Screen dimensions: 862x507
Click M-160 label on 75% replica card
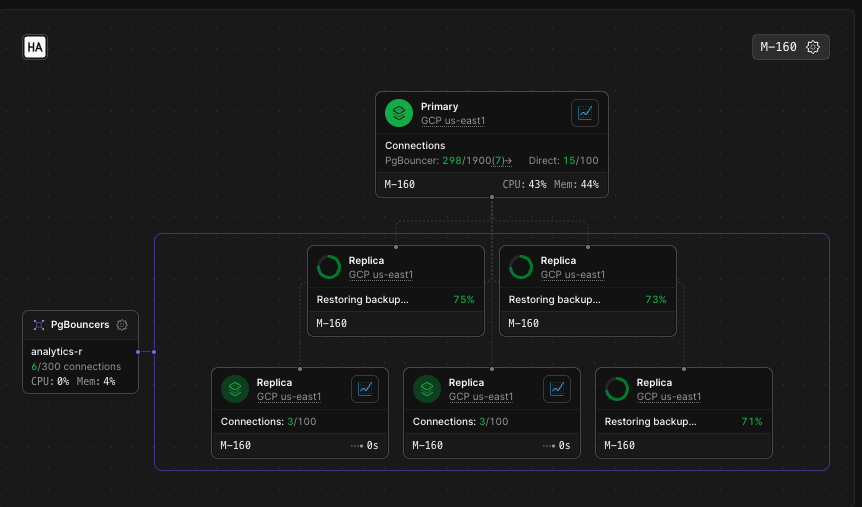tap(331, 323)
